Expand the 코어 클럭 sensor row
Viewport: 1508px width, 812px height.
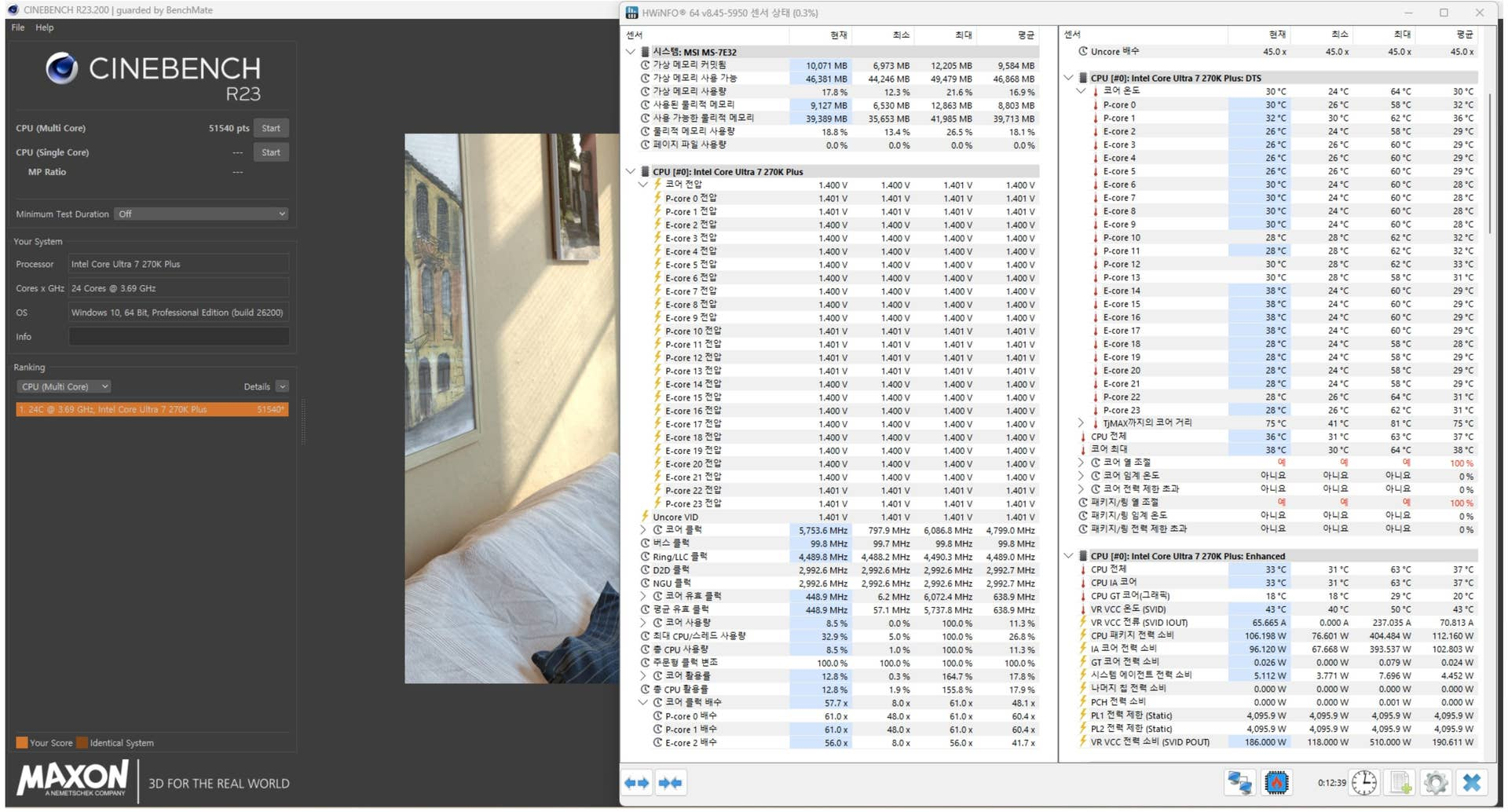(x=643, y=530)
